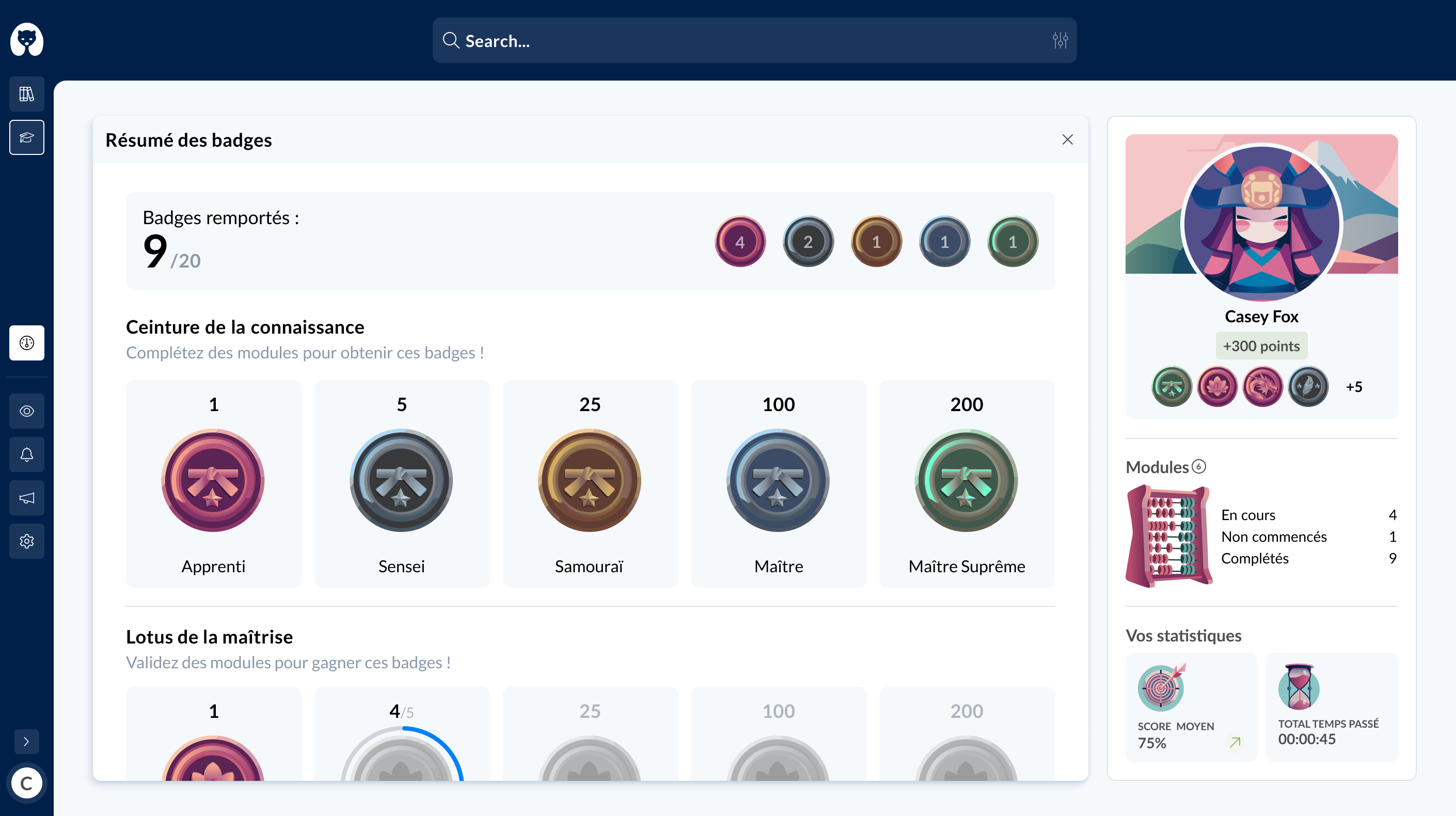Select the Maître Suprême badge card

pos(967,483)
